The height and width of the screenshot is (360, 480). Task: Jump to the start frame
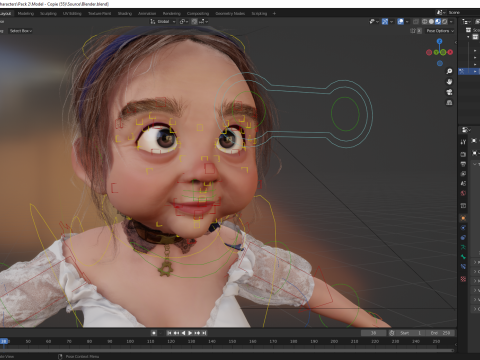[x=169, y=333]
